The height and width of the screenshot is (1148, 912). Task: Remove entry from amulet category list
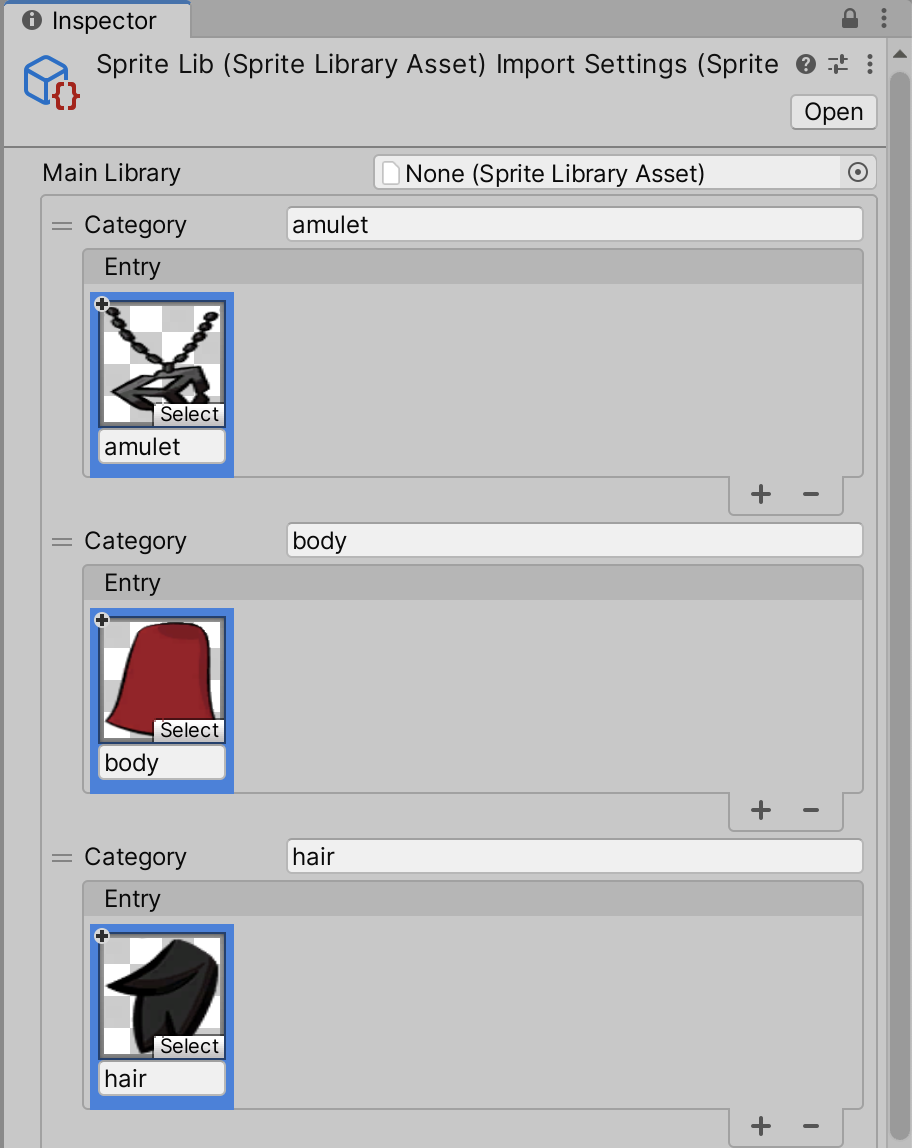[811, 494]
